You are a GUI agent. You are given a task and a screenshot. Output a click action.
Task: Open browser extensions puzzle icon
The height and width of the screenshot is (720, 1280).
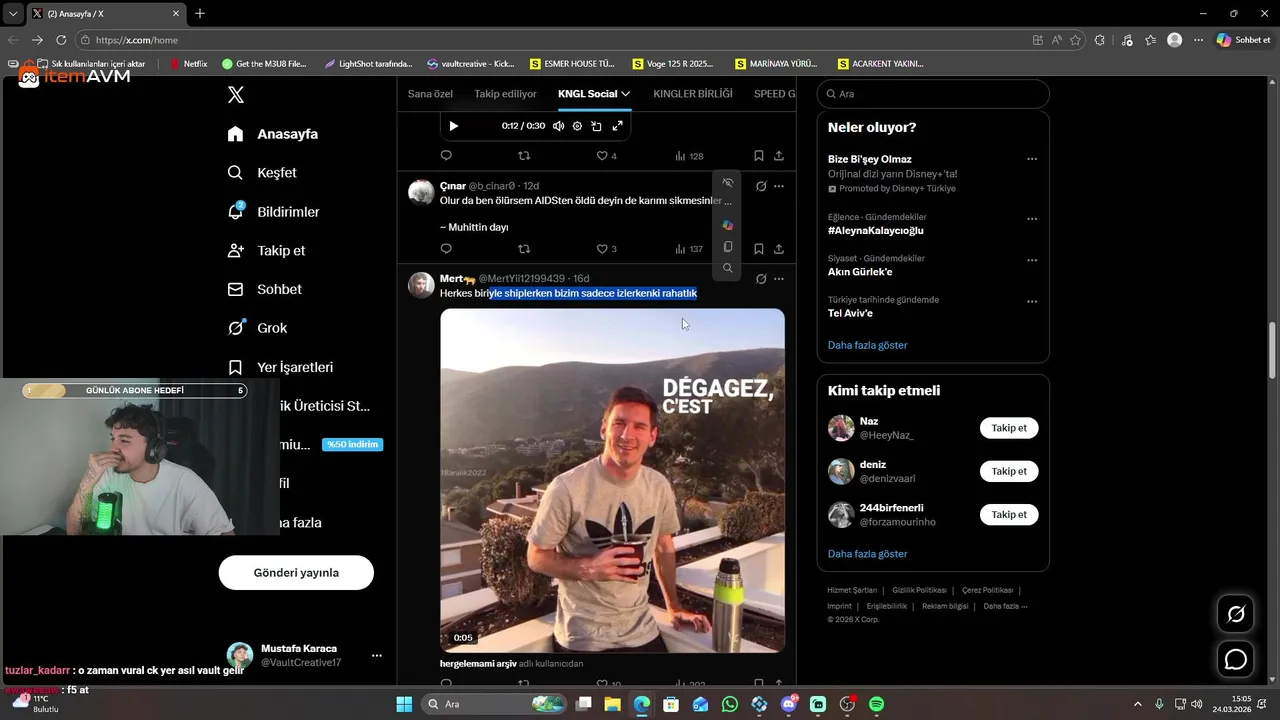point(1100,40)
